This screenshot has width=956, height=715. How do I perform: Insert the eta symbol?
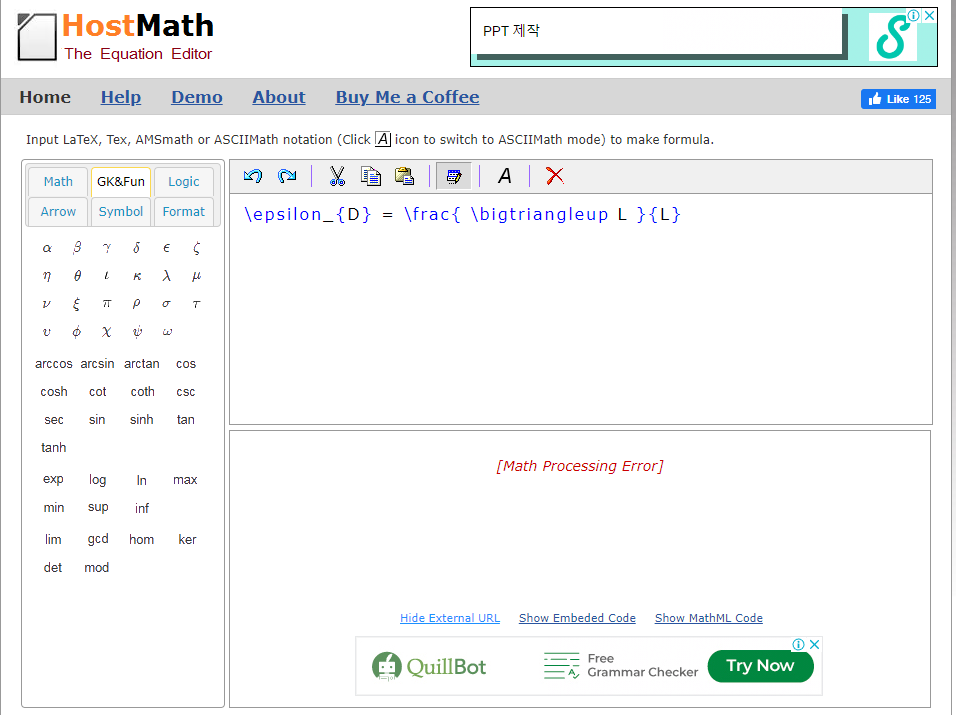pos(47,276)
